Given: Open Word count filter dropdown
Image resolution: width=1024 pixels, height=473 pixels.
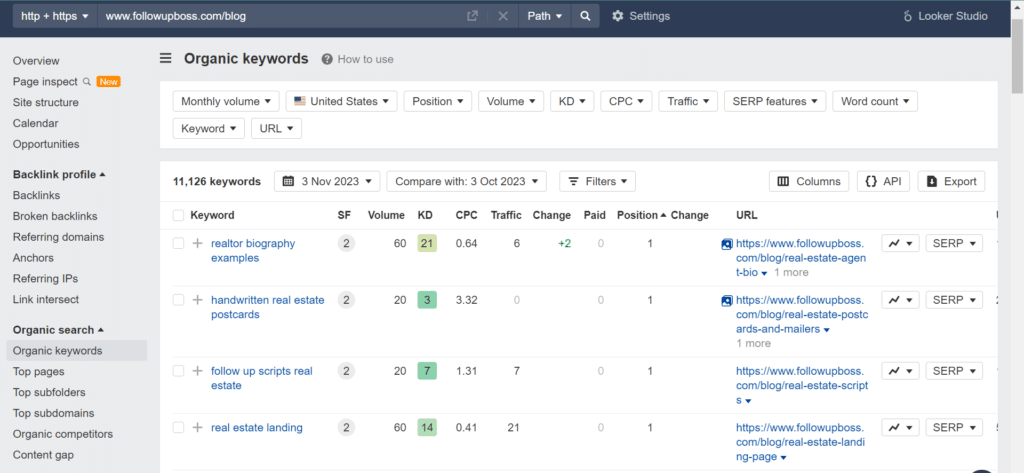Looking at the screenshot, I should [875, 101].
